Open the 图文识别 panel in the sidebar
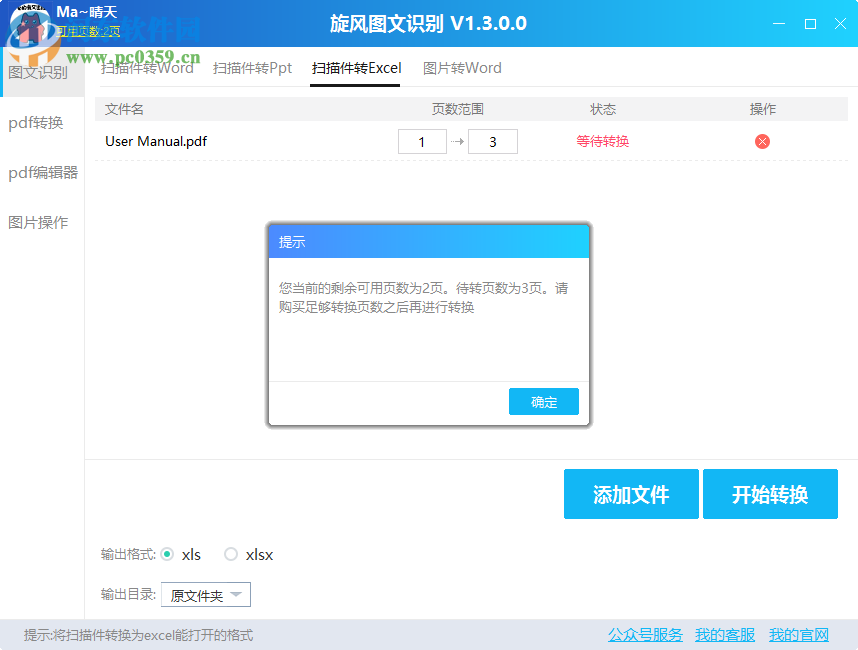Screen dimensions: 858x650 [39, 72]
